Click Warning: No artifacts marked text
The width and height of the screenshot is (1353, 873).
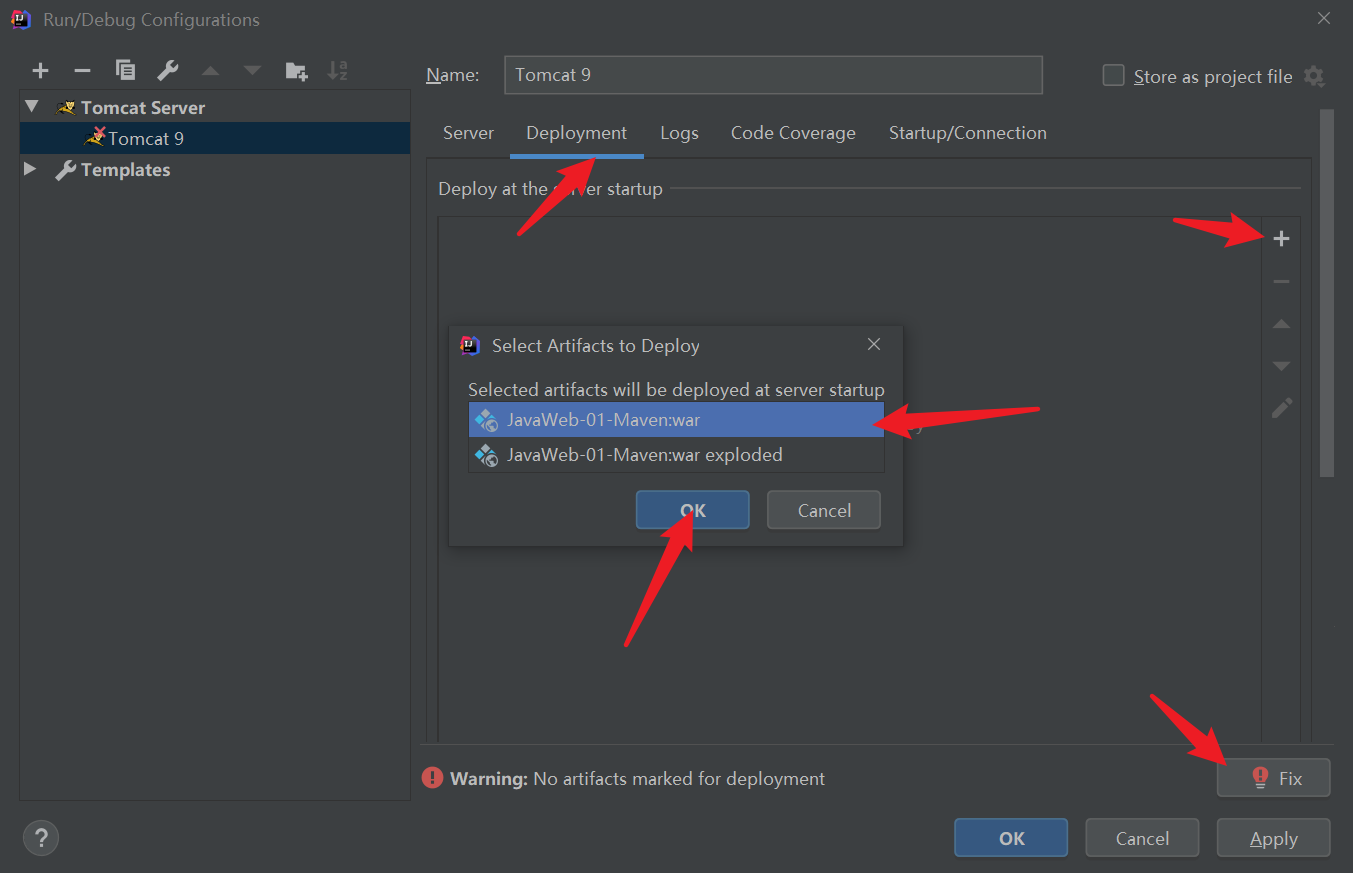637,778
